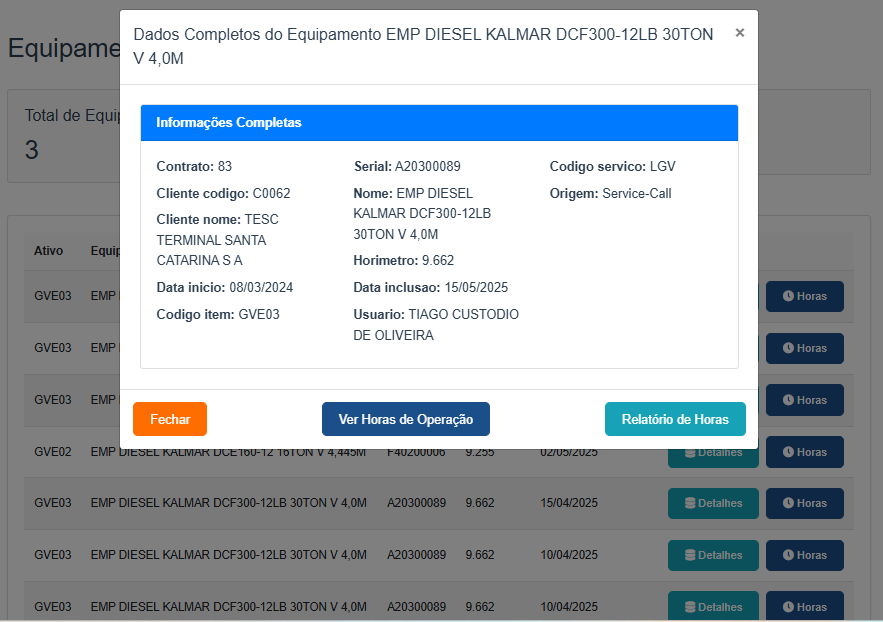Click the database icon in the GVE02 row
The width and height of the screenshot is (883, 622).
point(690,452)
